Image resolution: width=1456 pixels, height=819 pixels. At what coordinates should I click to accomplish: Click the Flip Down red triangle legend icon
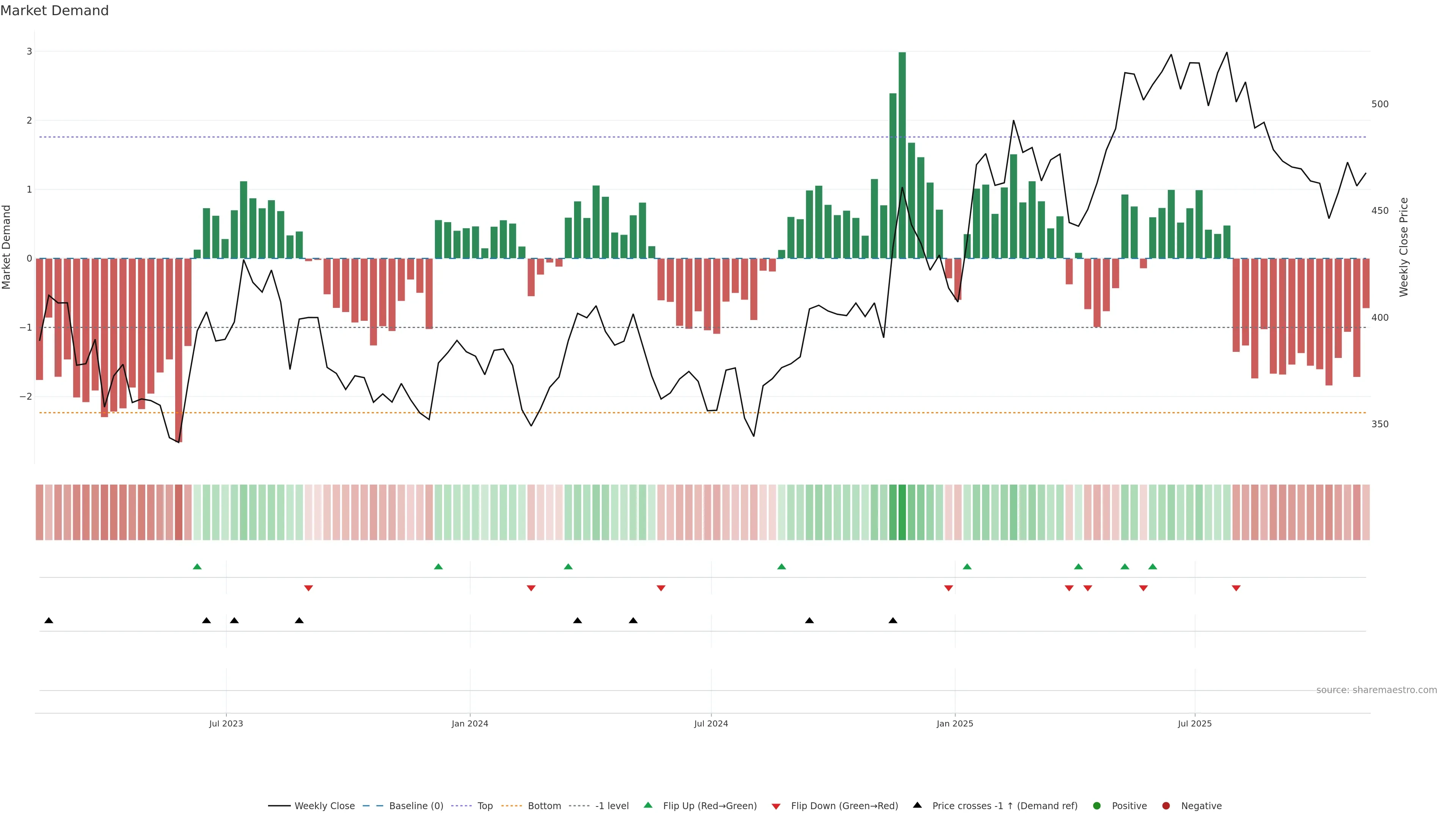[776, 806]
